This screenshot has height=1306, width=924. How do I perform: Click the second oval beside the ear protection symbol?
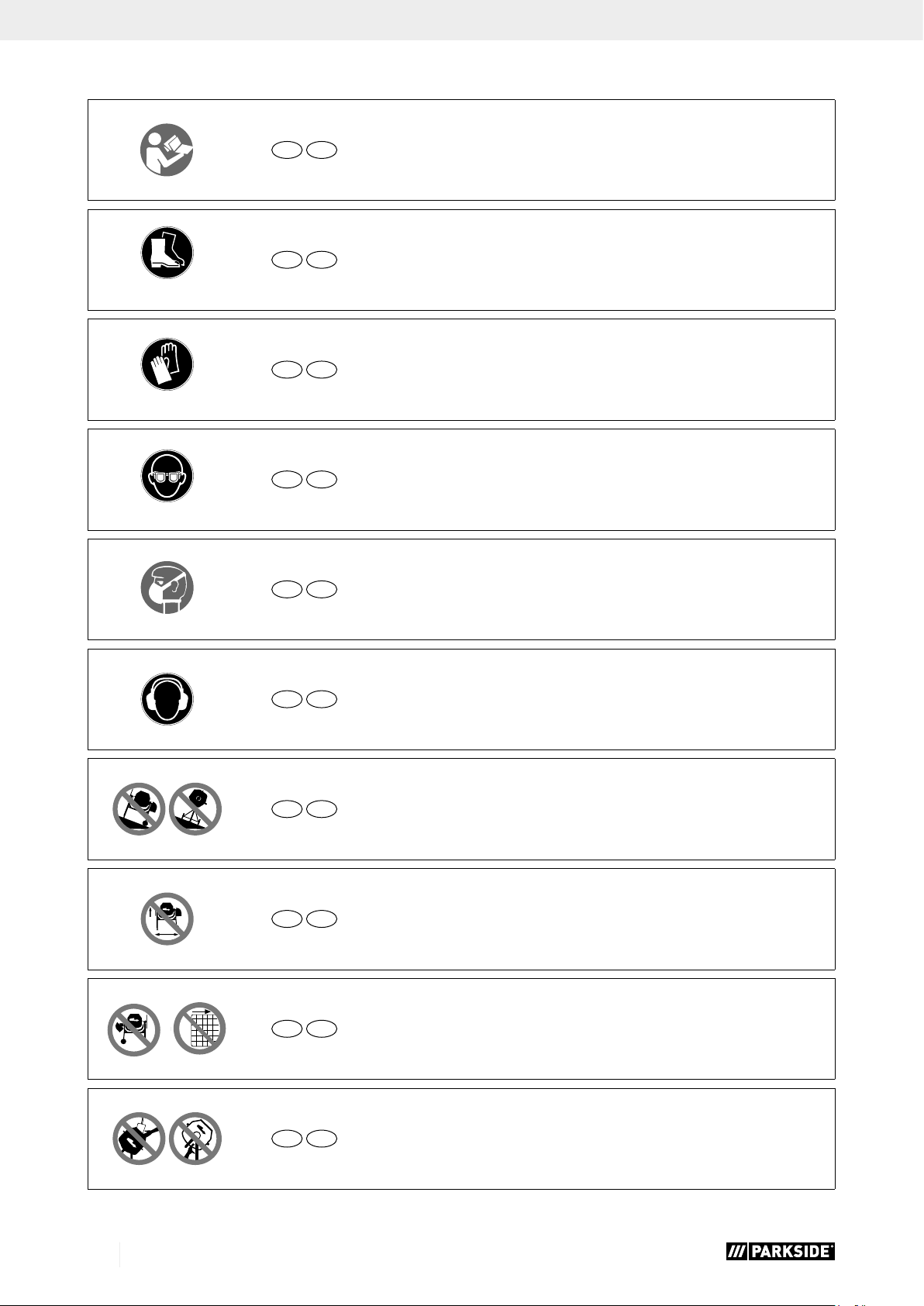[322, 700]
